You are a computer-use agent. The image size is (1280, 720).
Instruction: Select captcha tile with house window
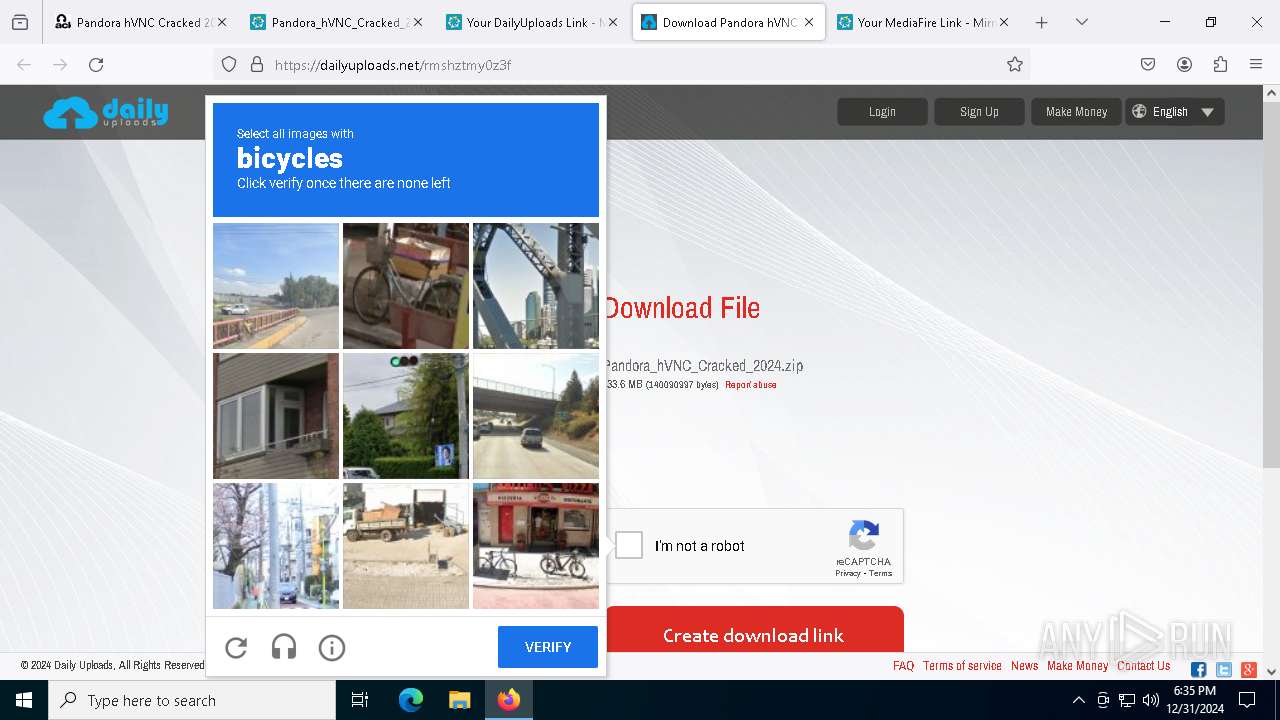276,416
